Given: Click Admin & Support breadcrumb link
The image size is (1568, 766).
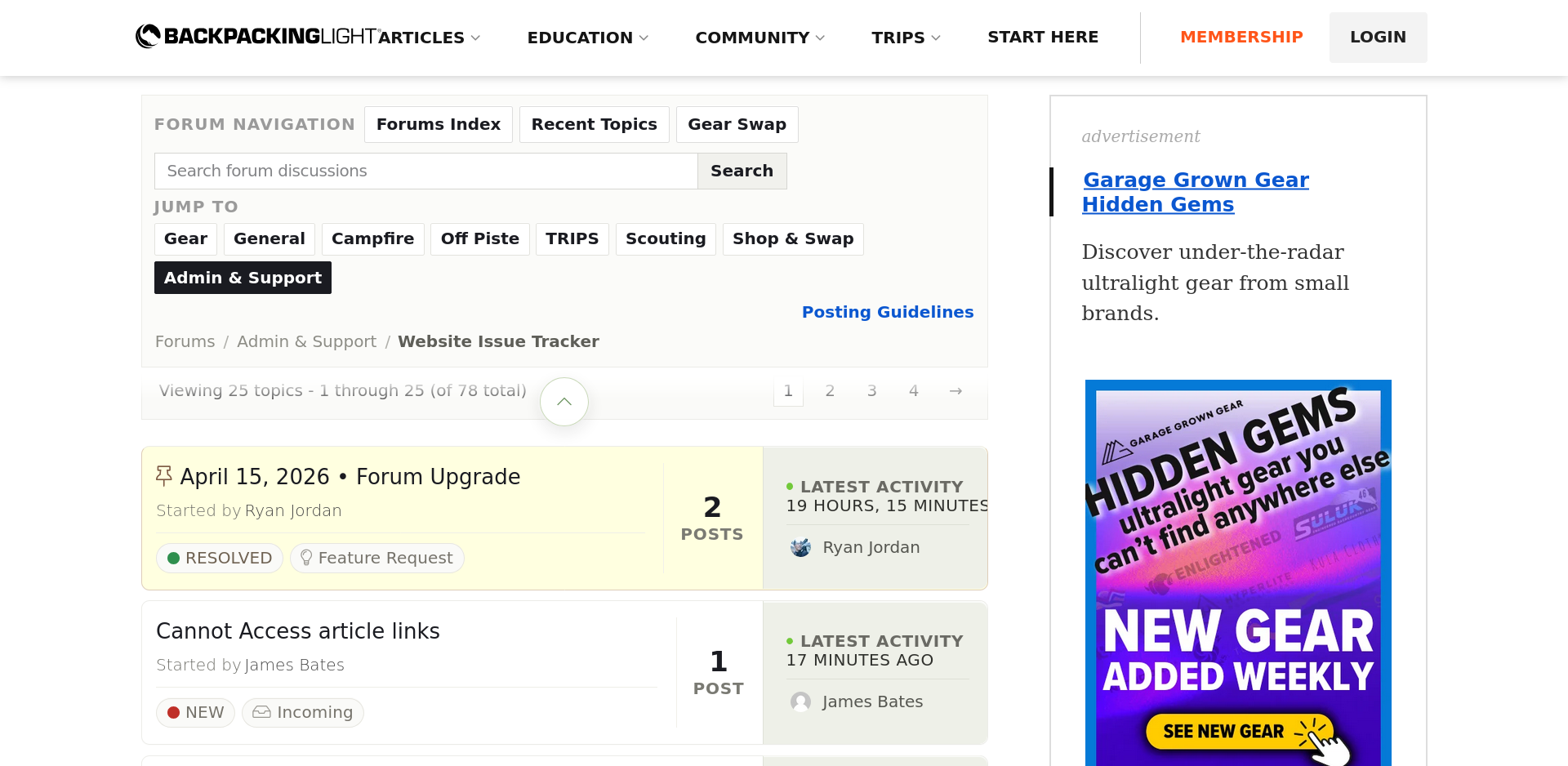Looking at the screenshot, I should [307, 341].
